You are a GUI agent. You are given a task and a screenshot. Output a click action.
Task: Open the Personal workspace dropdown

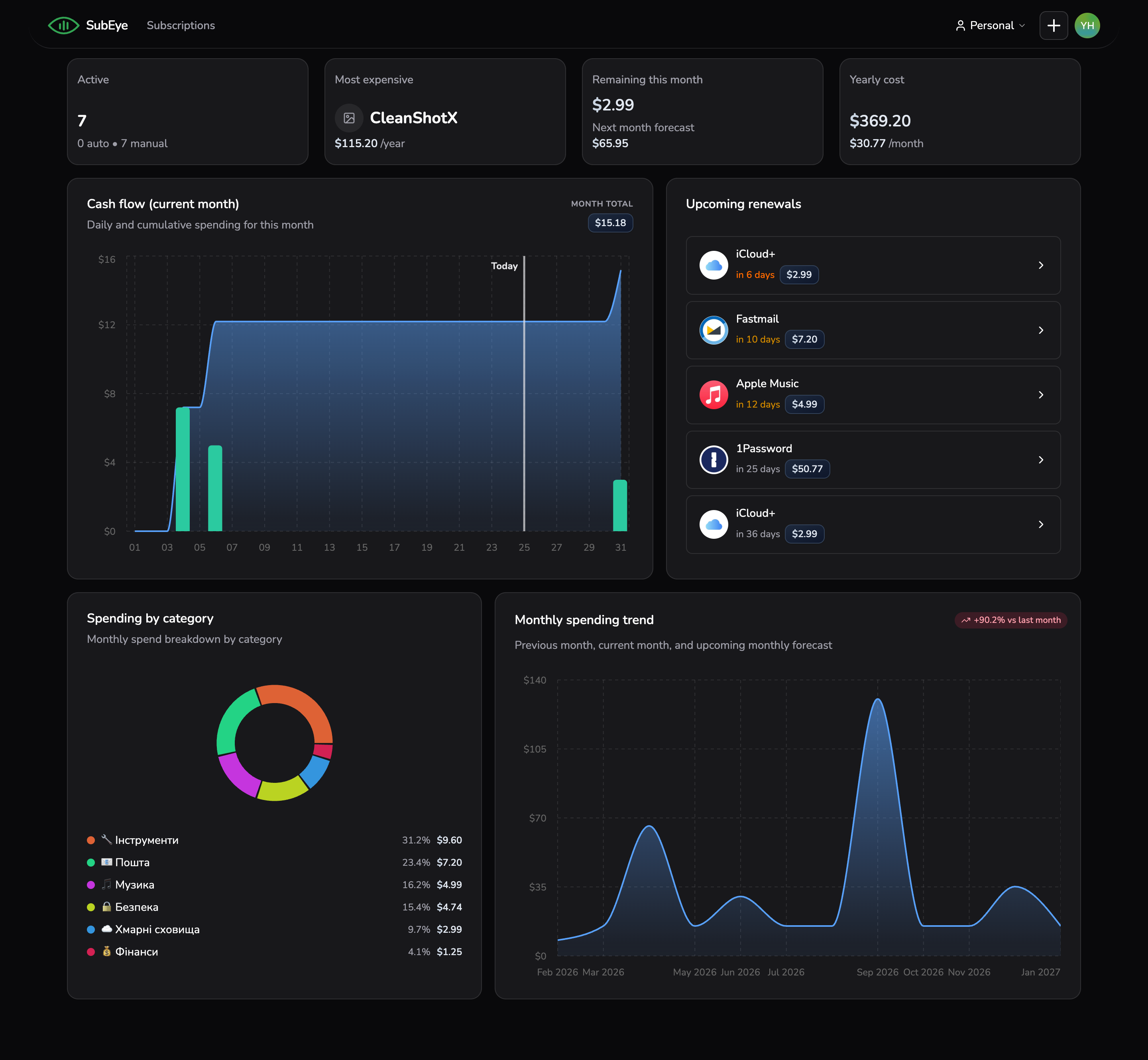990,25
